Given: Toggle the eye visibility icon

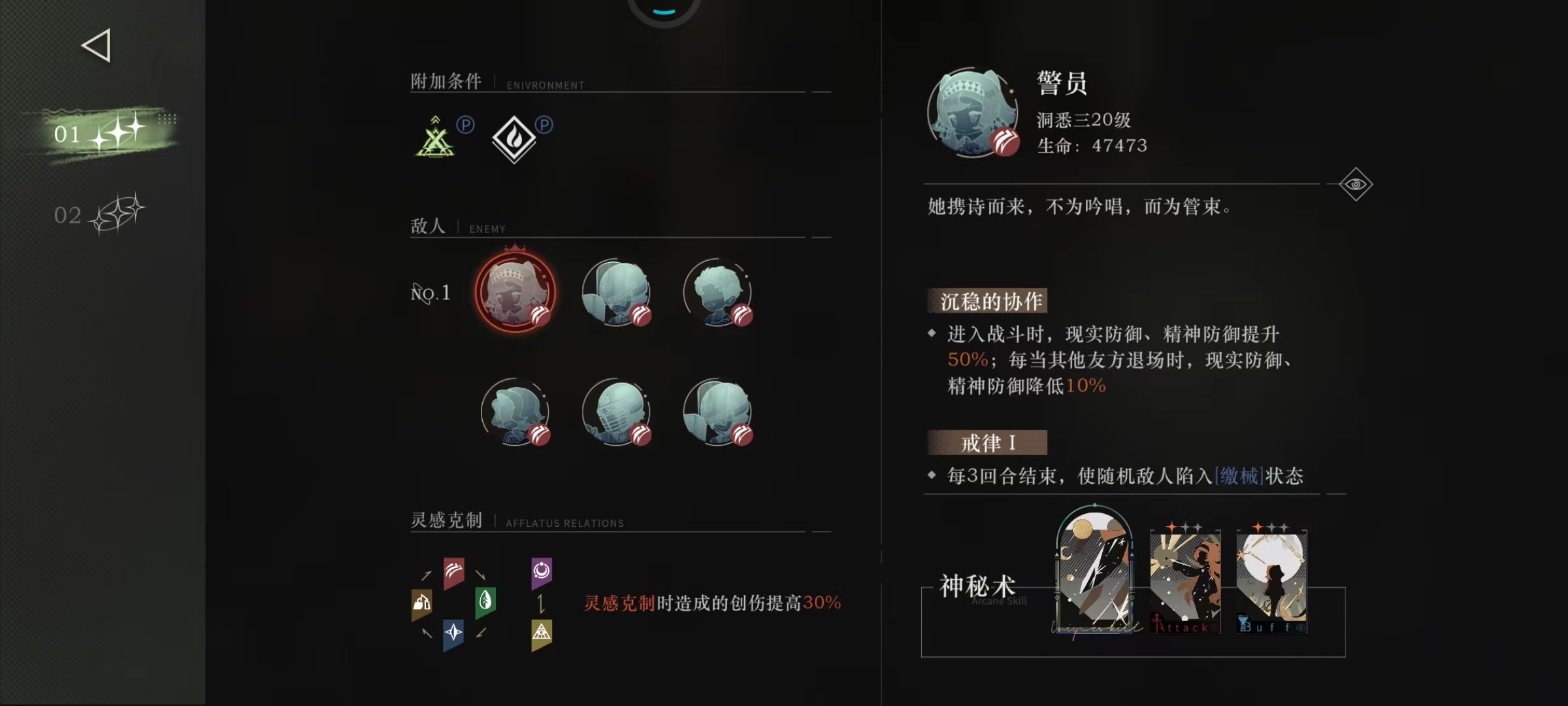Looking at the screenshot, I should coord(1356,184).
